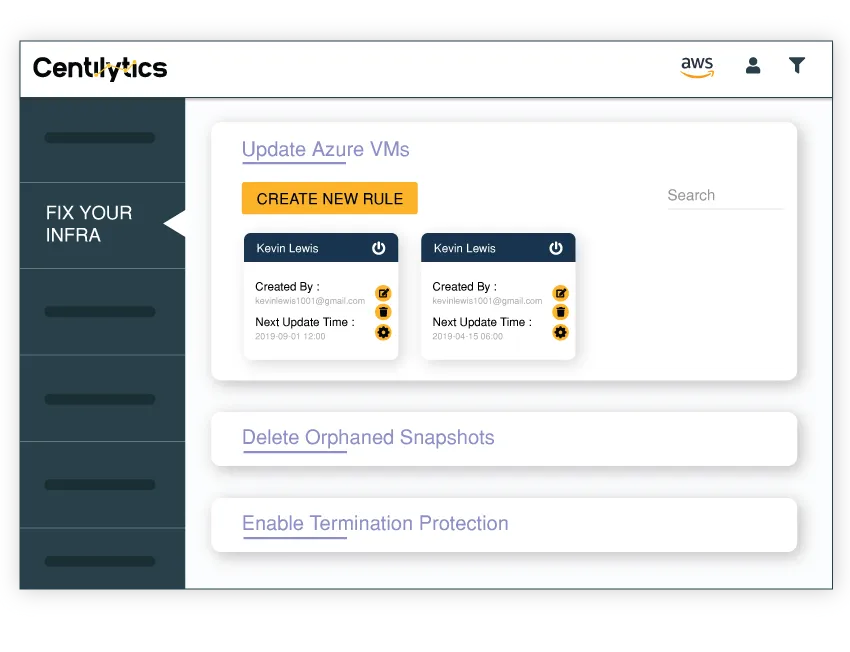
Task: Toggle power on second Kevin Lewis rule
Action: point(556,248)
